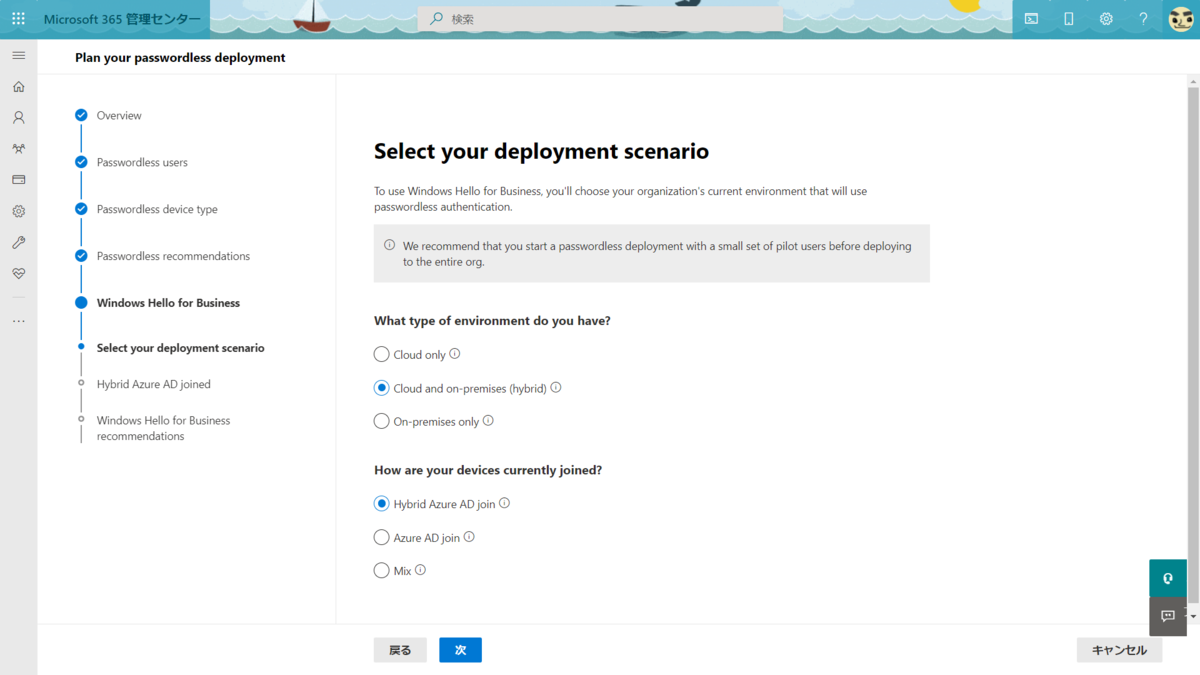Screen dimensions: 1200x675
Task: Open Hybrid Azure AD joined substep
Action: [154, 384]
